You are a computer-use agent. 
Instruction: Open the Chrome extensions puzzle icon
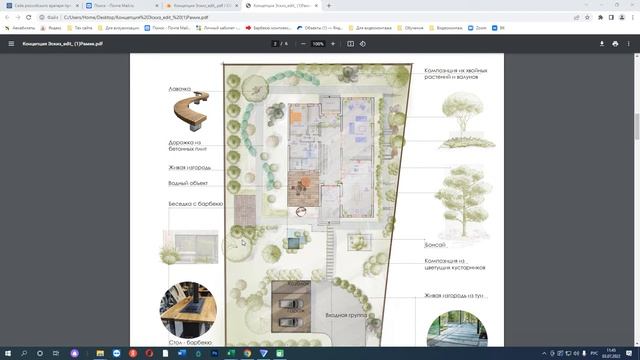pyautogui.click(x=600, y=18)
